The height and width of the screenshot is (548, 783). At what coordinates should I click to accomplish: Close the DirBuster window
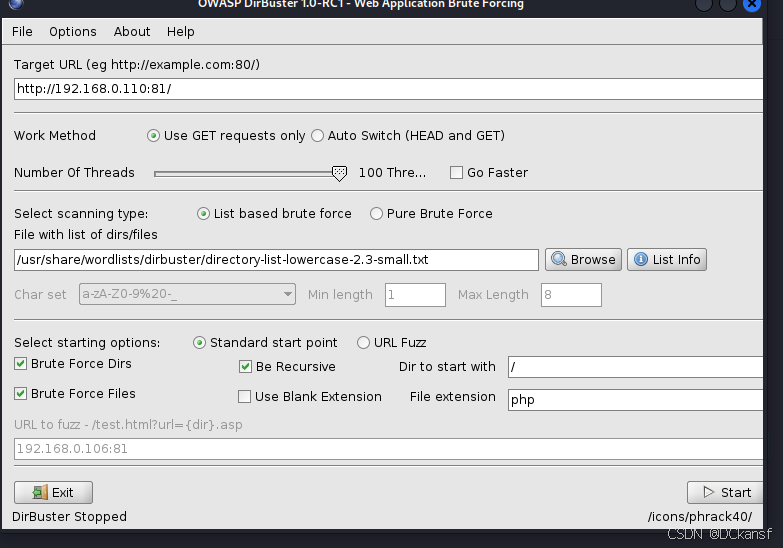pyautogui.click(x=752, y=4)
